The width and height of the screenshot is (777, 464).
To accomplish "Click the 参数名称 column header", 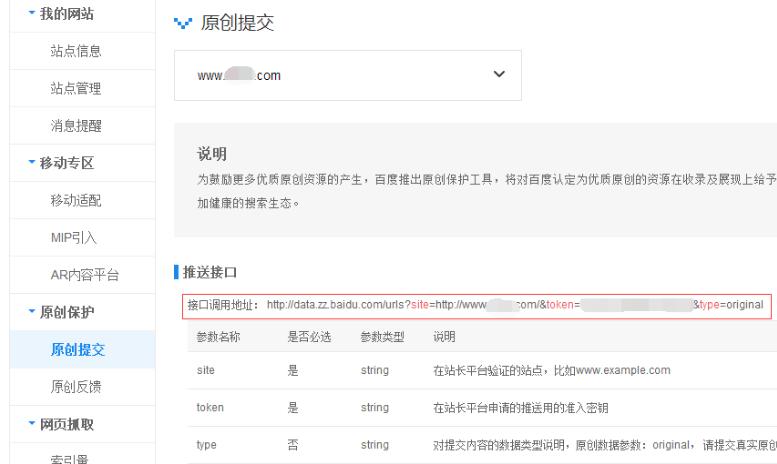I will [218, 337].
